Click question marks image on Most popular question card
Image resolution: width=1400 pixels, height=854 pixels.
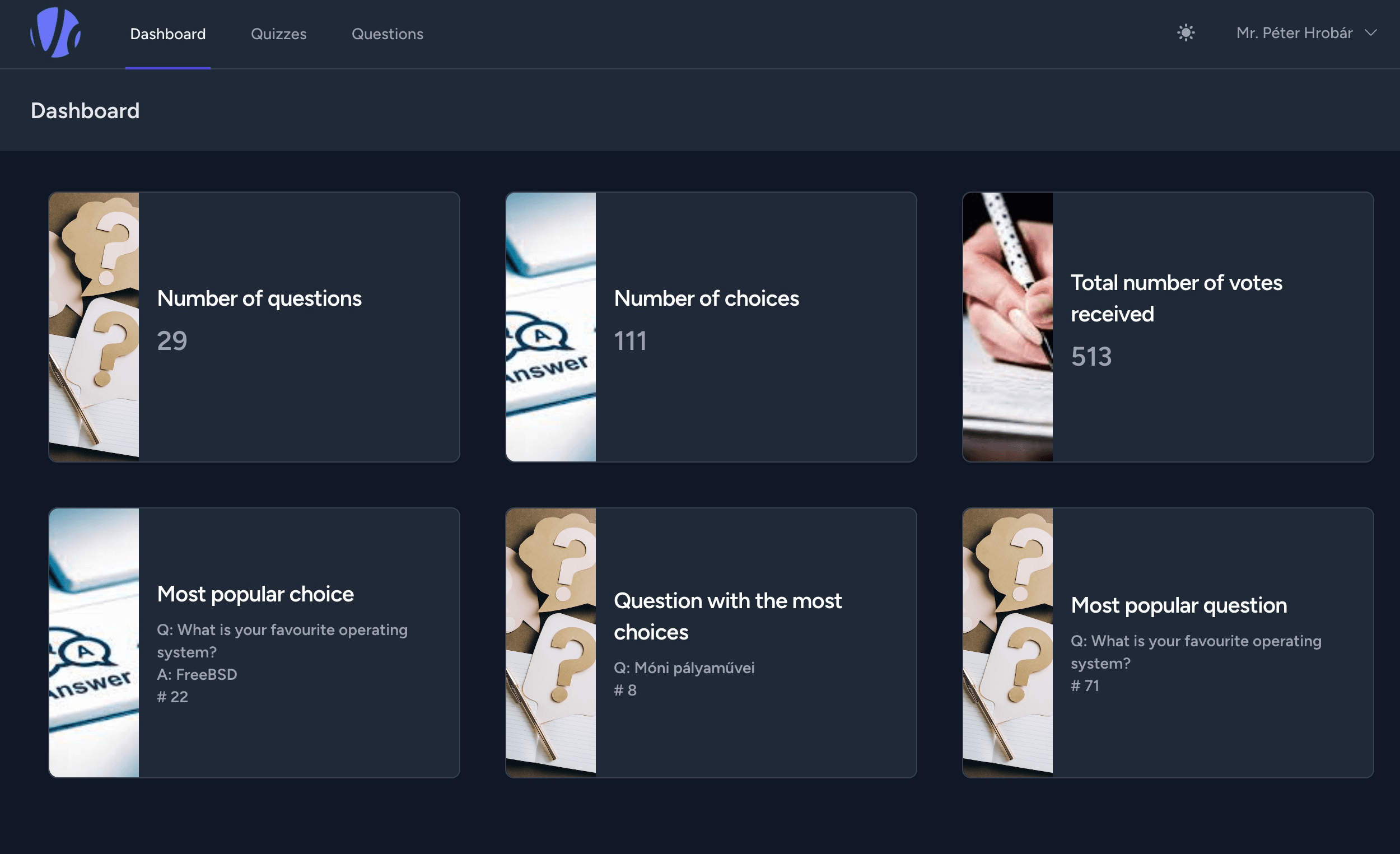[x=1007, y=643]
